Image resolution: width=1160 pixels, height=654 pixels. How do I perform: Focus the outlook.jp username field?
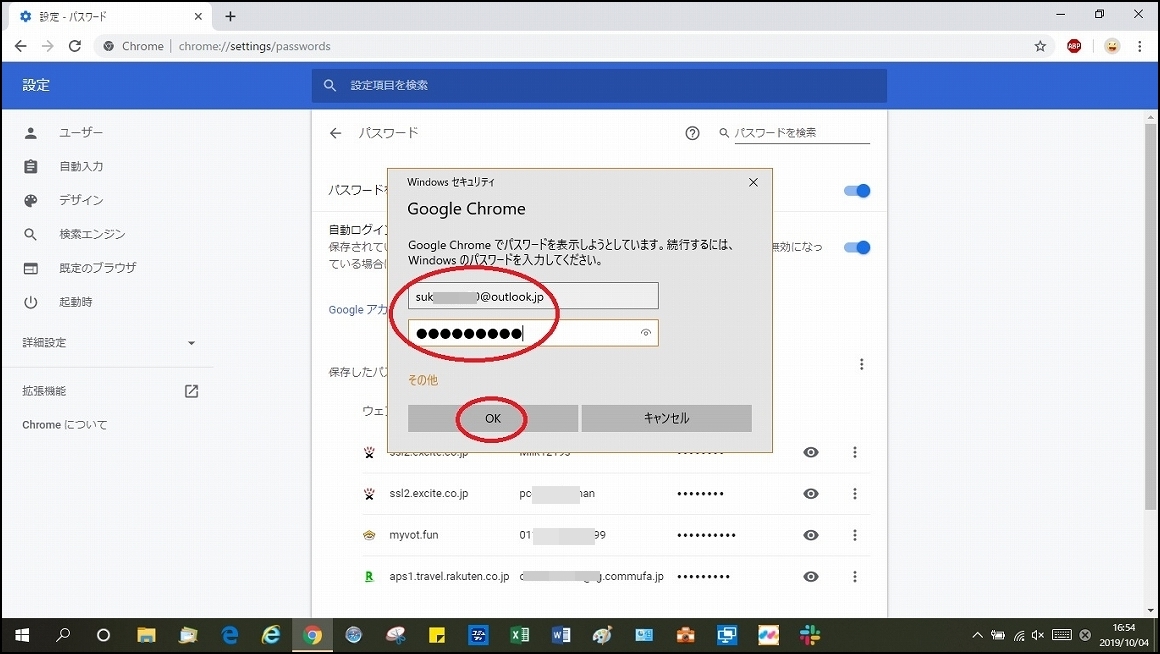point(533,296)
